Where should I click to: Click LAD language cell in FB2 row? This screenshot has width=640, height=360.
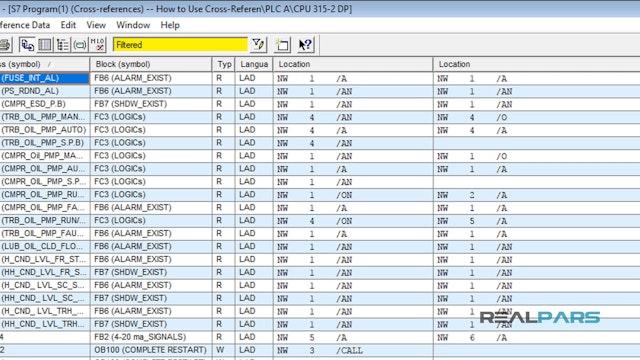click(254, 337)
